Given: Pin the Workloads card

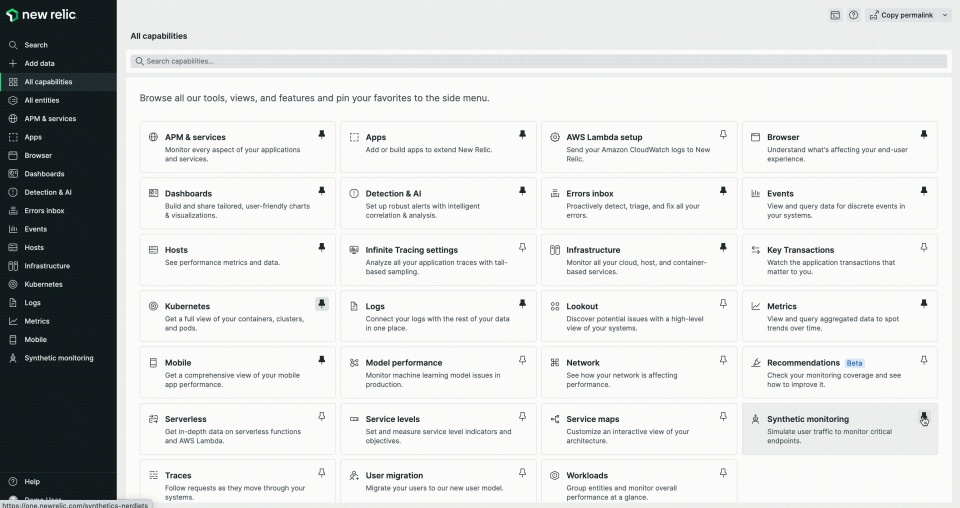Looking at the screenshot, I should click(723, 473).
